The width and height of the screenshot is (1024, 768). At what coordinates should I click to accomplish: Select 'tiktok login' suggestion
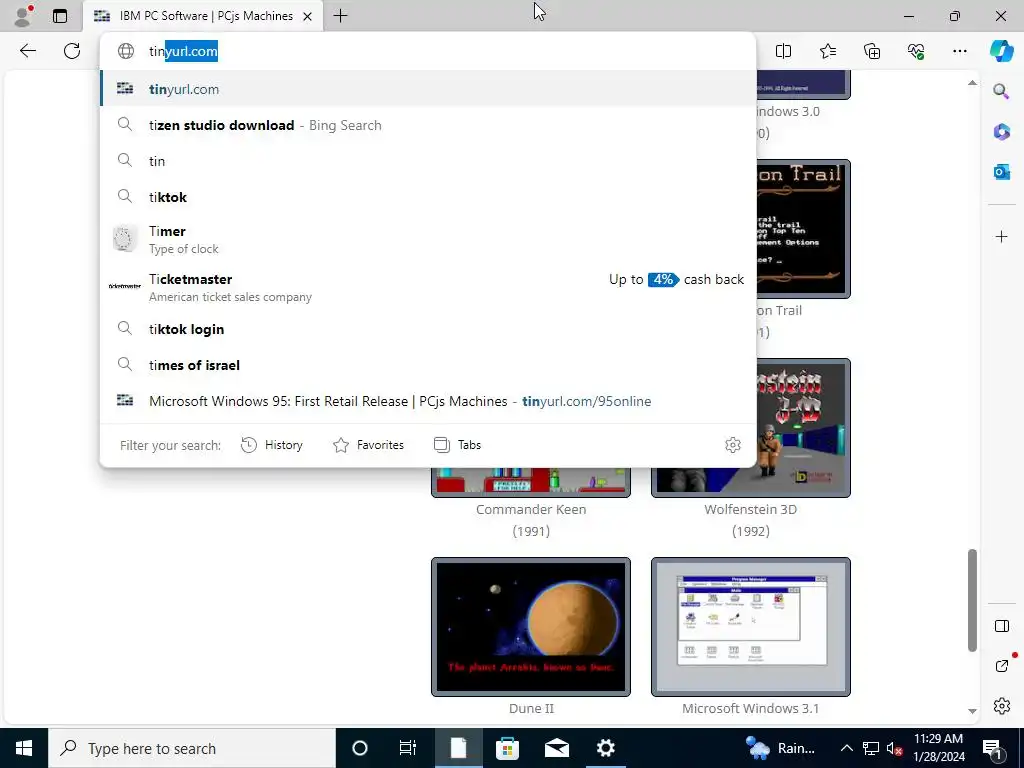(x=428, y=329)
